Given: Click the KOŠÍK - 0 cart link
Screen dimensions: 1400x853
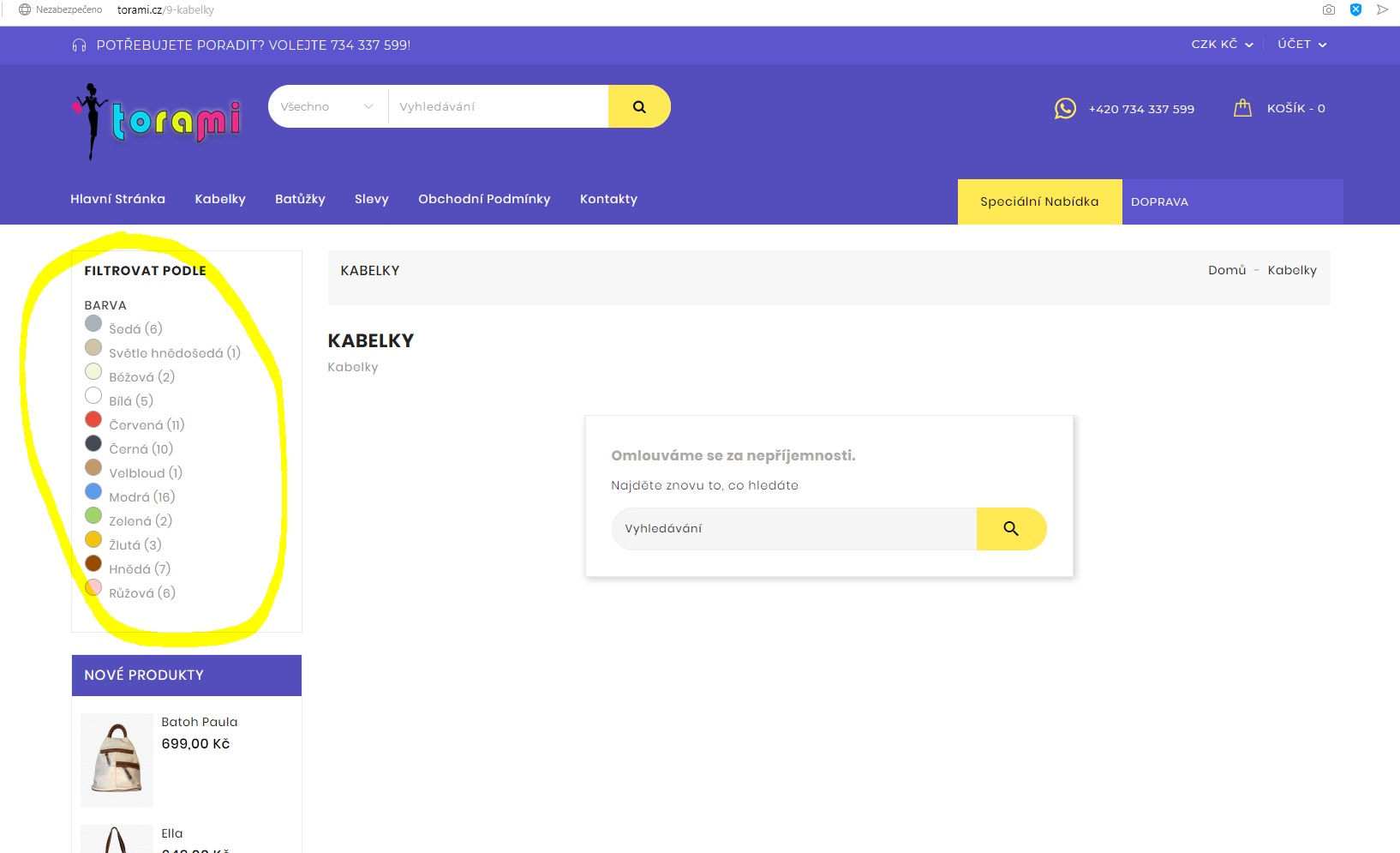Looking at the screenshot, I should coord(1295,108).
